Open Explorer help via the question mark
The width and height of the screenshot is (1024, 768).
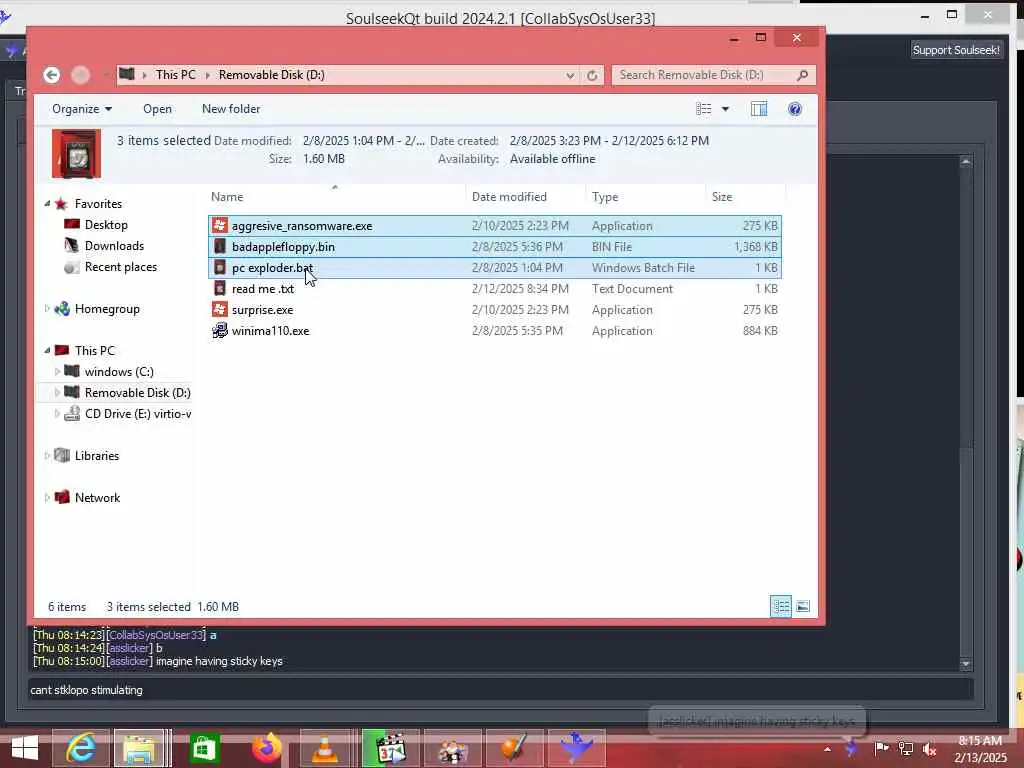click(795, 109)
